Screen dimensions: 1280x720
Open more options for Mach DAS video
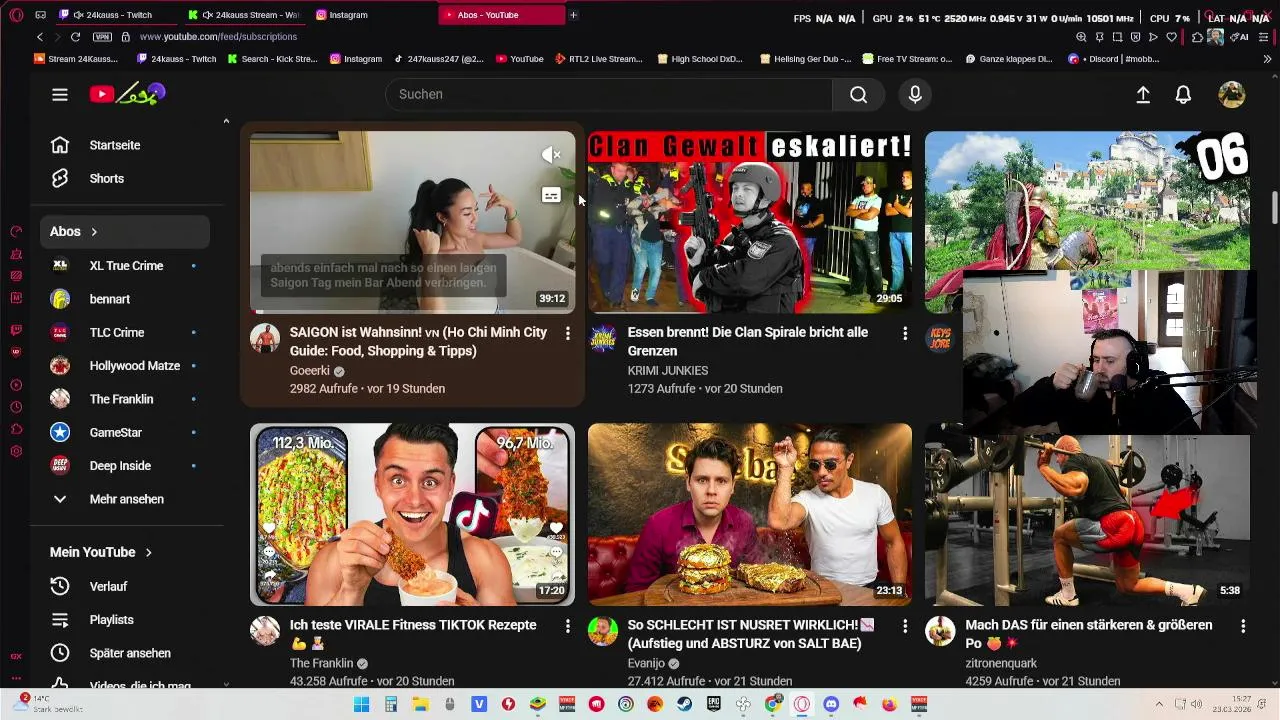tap(1243, 626)
